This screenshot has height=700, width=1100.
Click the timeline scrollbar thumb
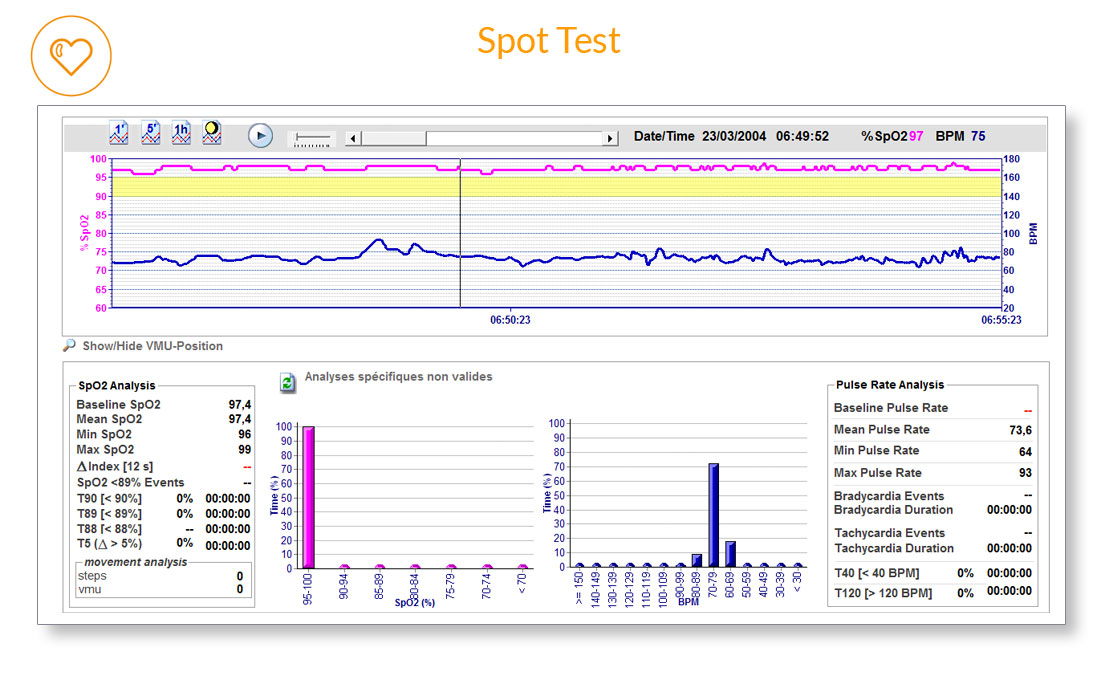(x=394, y=138)
